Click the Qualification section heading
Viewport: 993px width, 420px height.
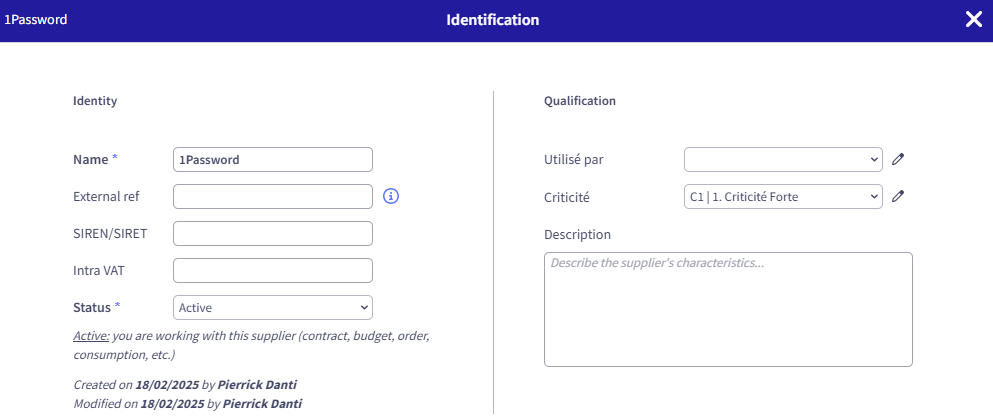[x=579, y=101]
